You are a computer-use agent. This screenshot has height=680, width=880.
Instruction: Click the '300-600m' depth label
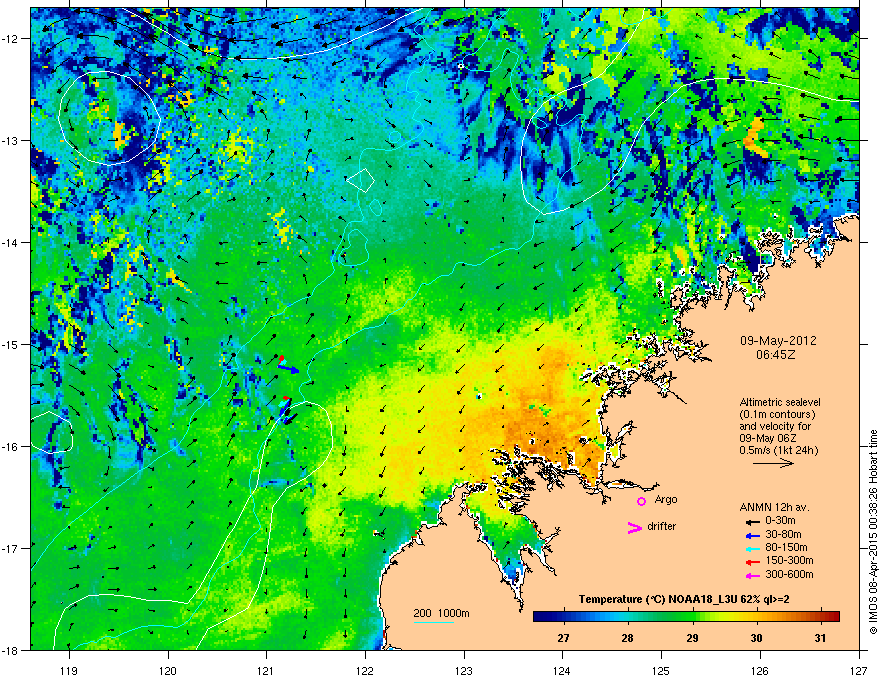coord(789,575)
